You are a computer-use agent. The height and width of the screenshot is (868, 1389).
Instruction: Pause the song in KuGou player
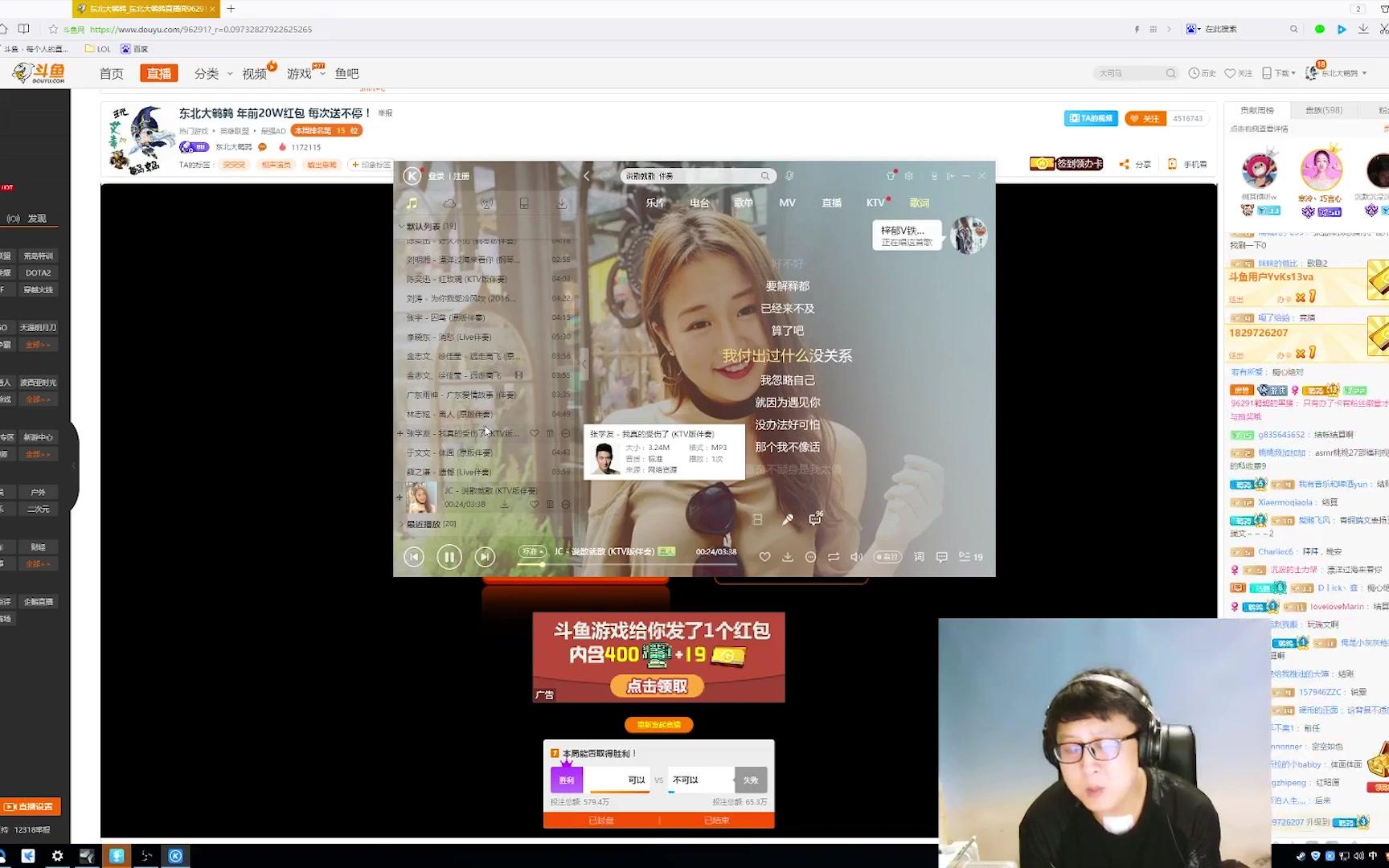coord(449,556)
